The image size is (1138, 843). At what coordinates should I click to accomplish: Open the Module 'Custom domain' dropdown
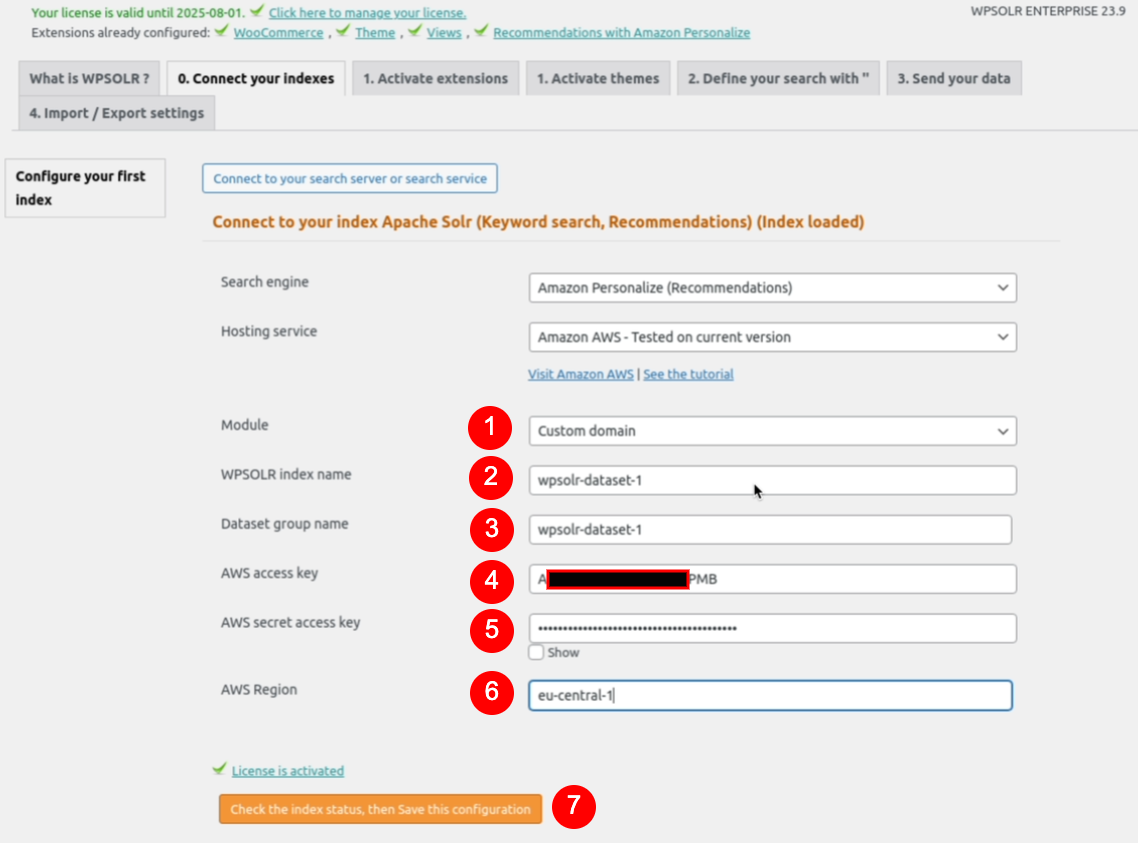[x=772, y=431]
